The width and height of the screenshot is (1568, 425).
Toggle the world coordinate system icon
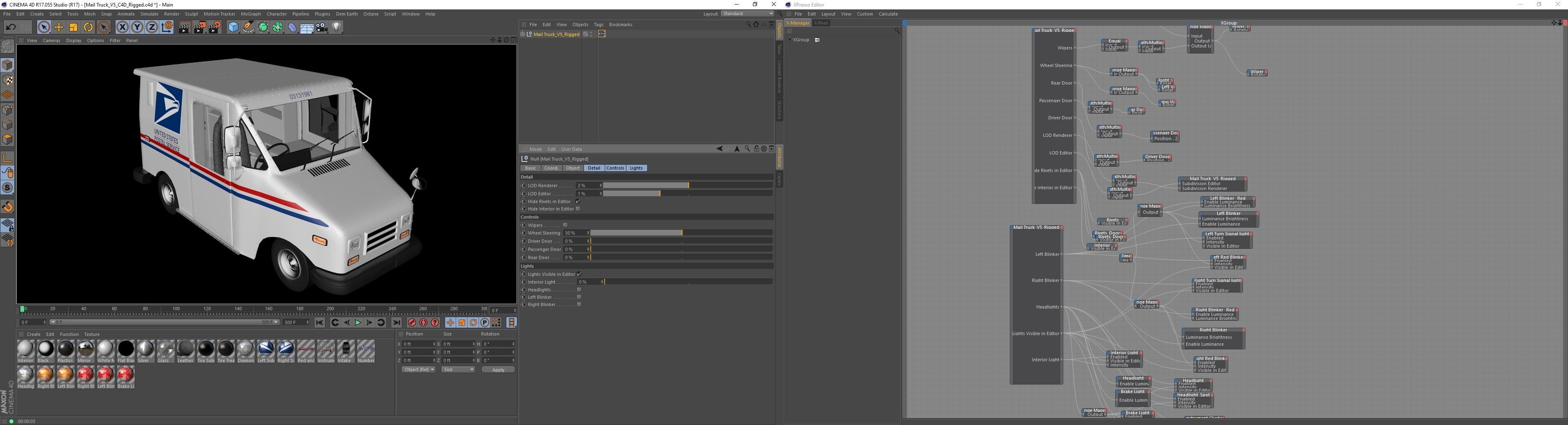point(167,27)
